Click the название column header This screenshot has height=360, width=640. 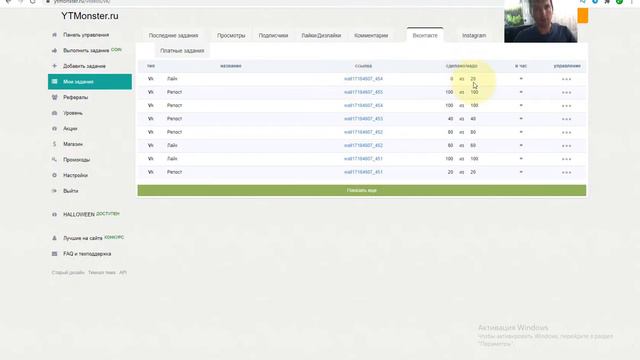pos(231,66)
